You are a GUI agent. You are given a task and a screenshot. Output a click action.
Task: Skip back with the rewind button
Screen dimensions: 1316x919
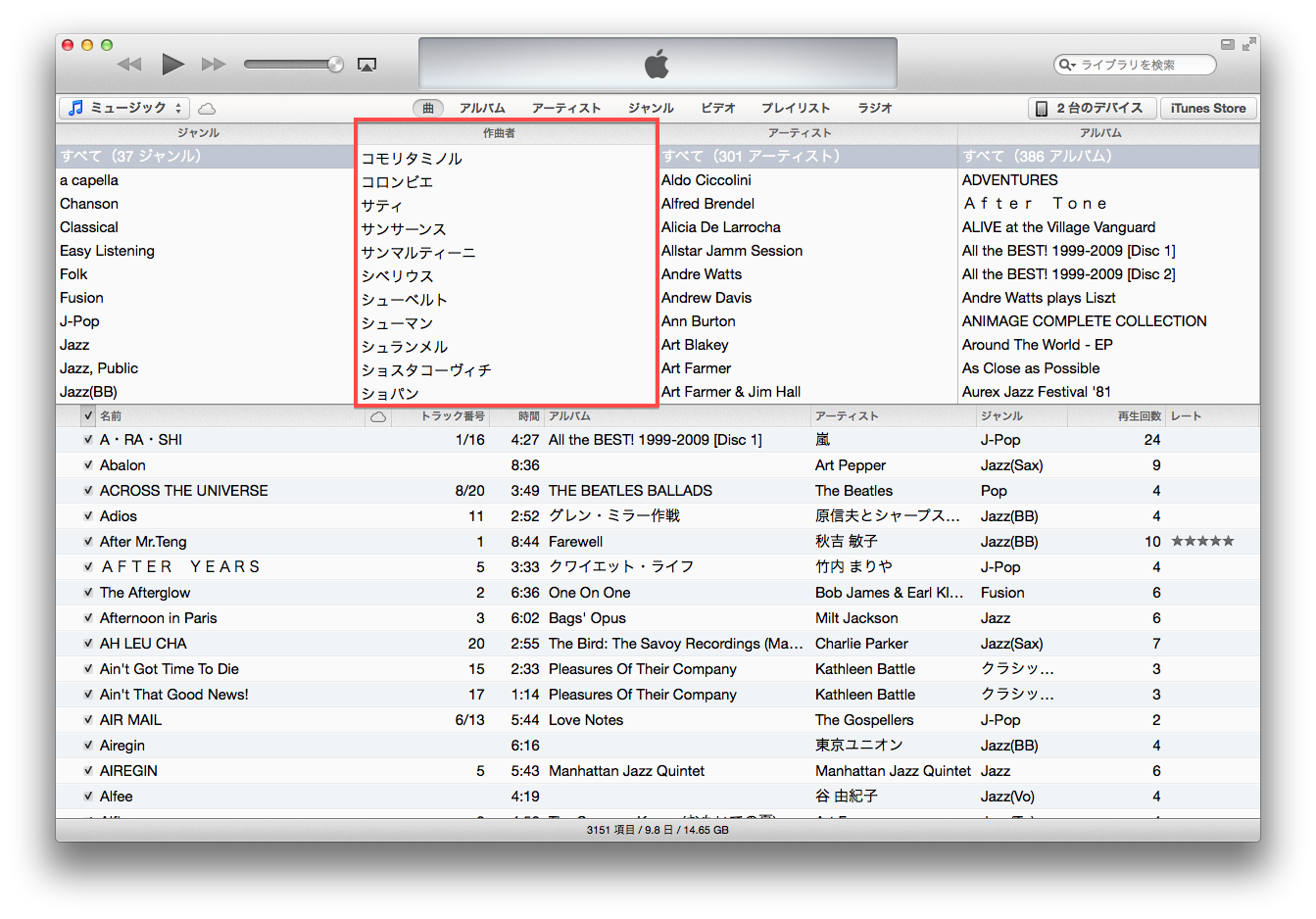129,65
